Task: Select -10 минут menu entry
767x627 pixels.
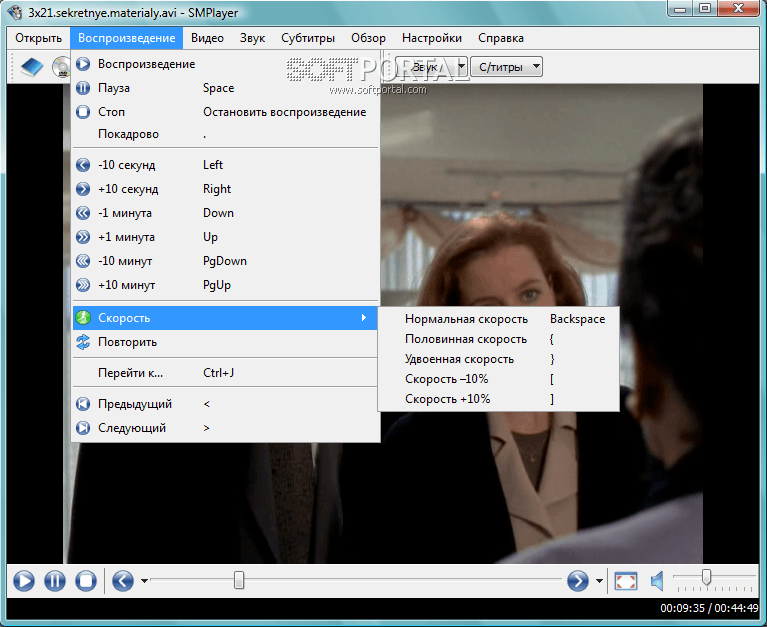Action: coord(225,261)
